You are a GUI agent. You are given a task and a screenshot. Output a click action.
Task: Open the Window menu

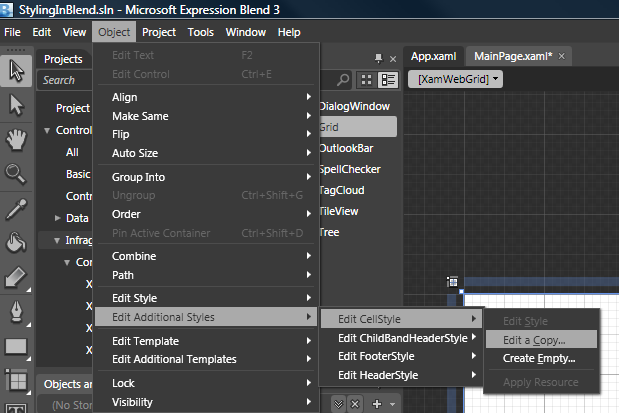(246, 32)
